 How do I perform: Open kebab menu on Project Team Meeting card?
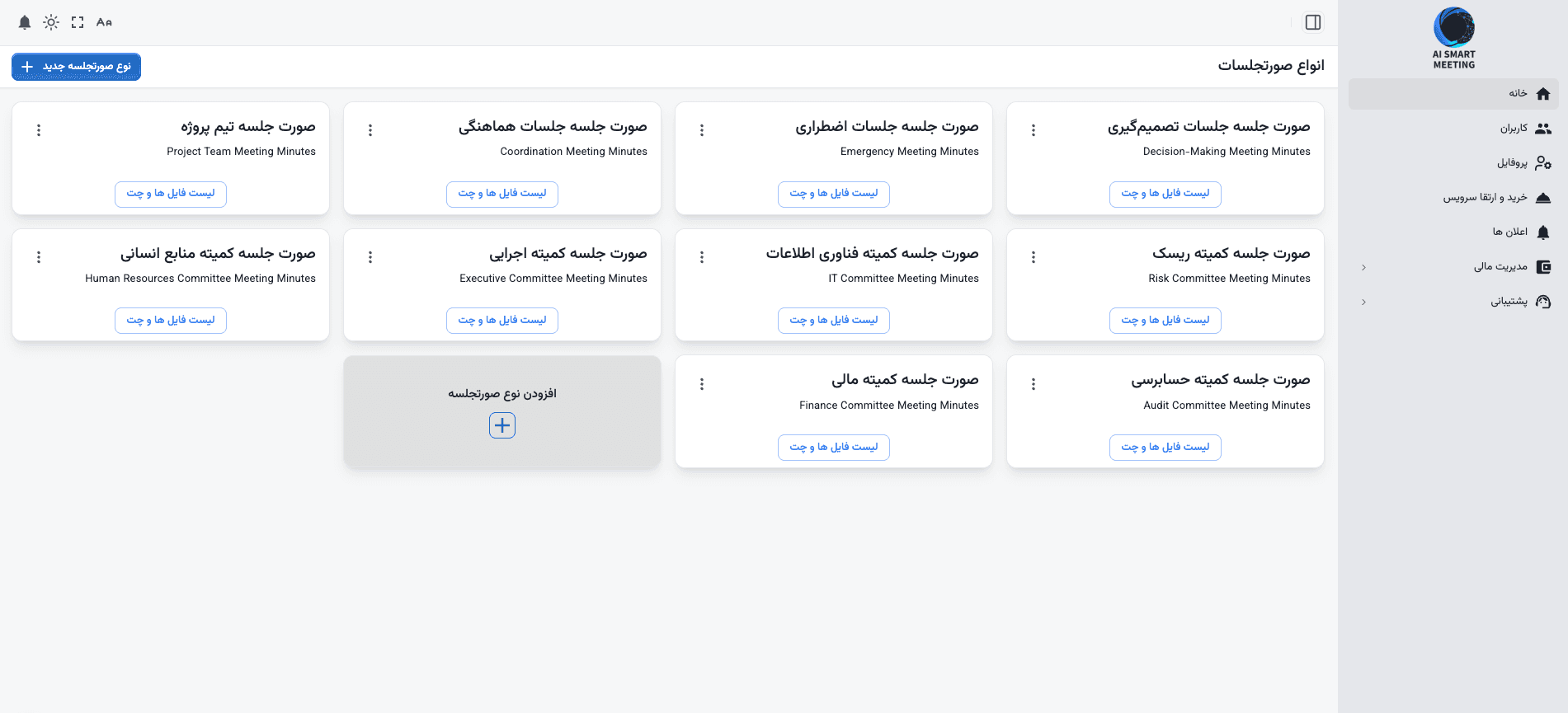(x=38, y=129)
